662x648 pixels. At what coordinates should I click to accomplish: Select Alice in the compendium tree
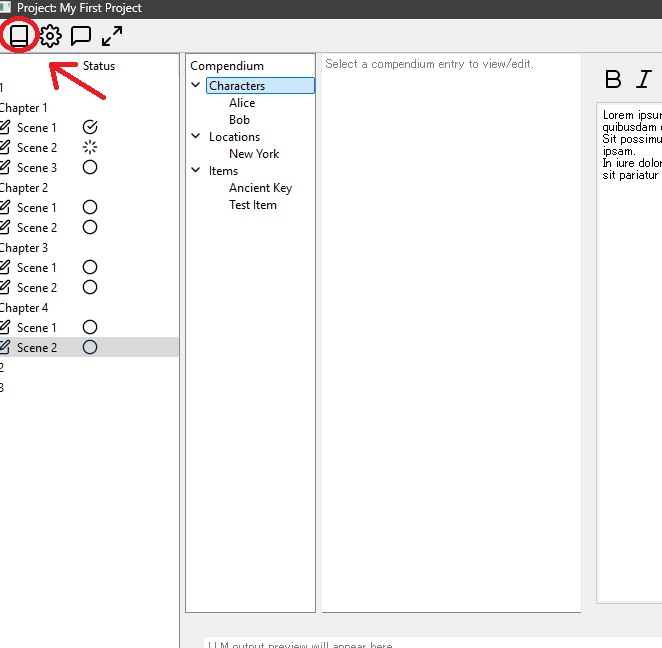pos(242,103)
